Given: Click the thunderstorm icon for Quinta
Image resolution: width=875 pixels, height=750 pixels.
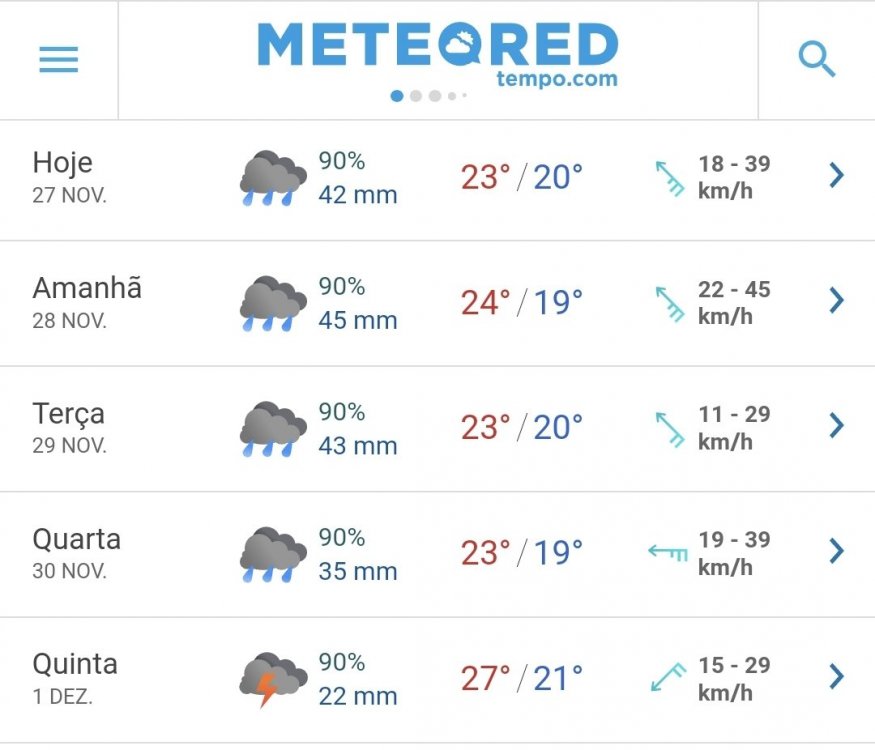Looking at the screenshot, I should [x=273, y=680].
